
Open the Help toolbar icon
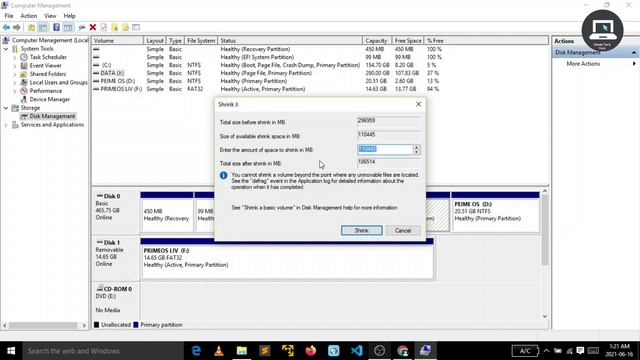[x=56, y=27]
